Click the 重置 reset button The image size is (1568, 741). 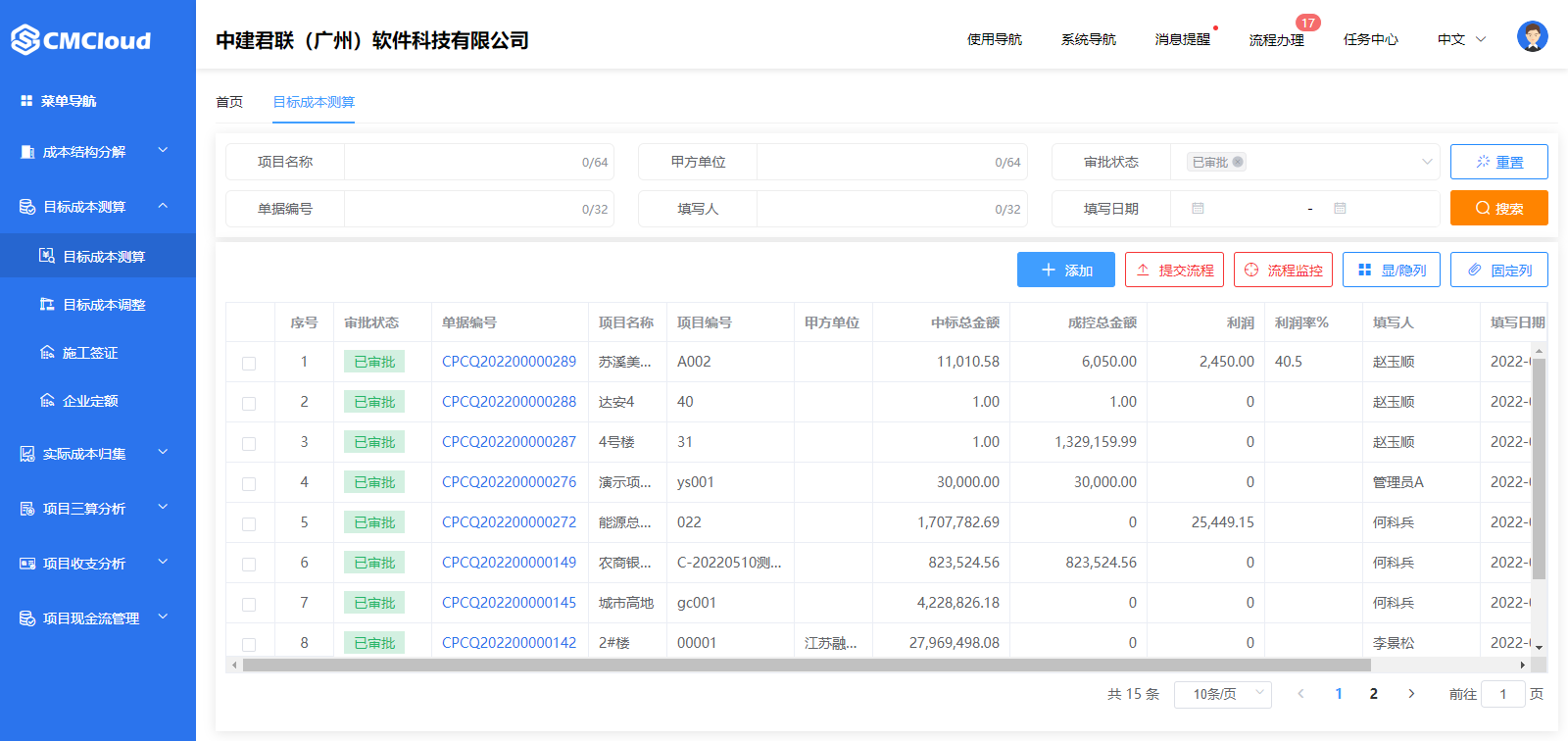click(x=1499, y=162)
